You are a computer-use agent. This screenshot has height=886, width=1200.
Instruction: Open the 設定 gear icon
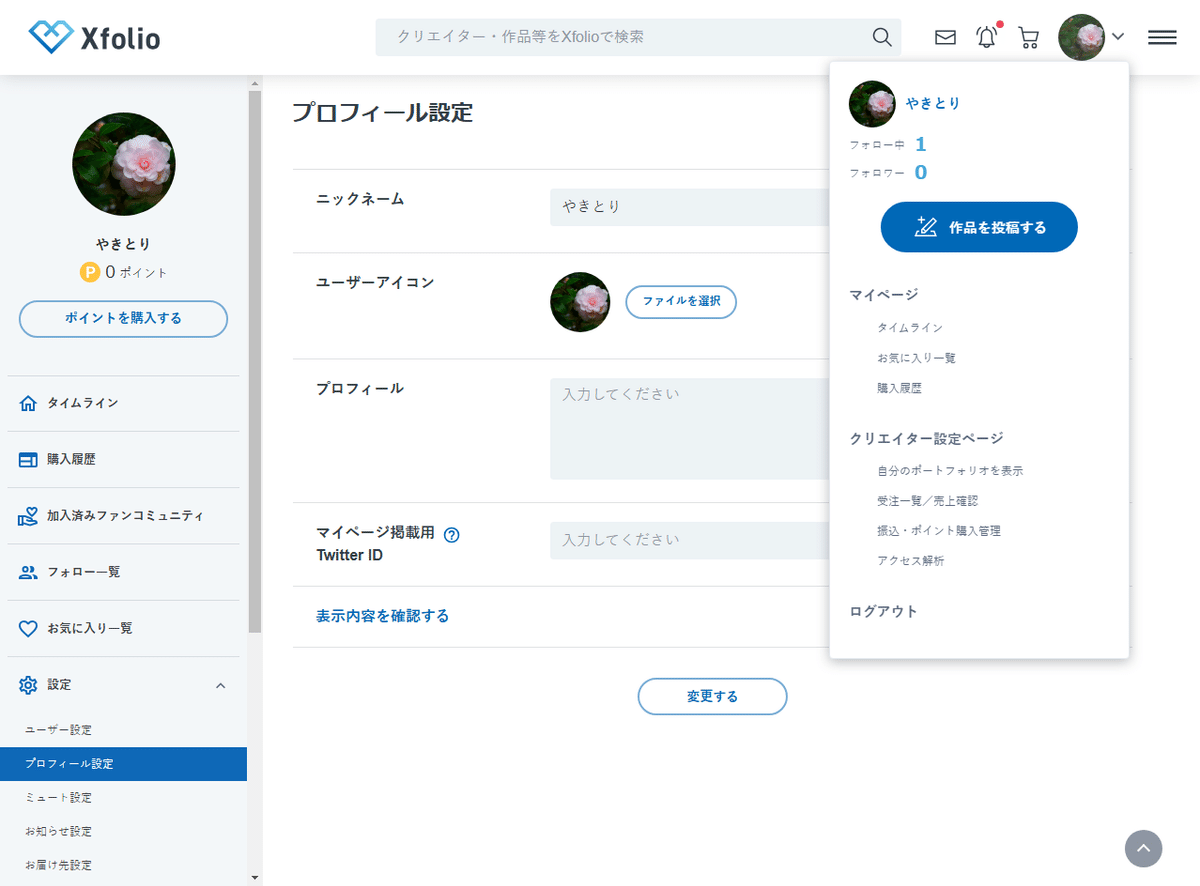point(27,684)
